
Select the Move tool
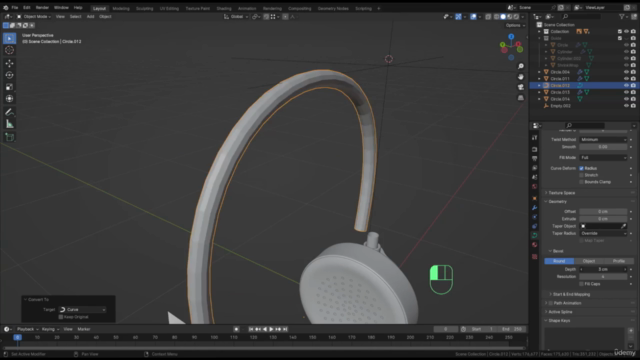[9, 63]
